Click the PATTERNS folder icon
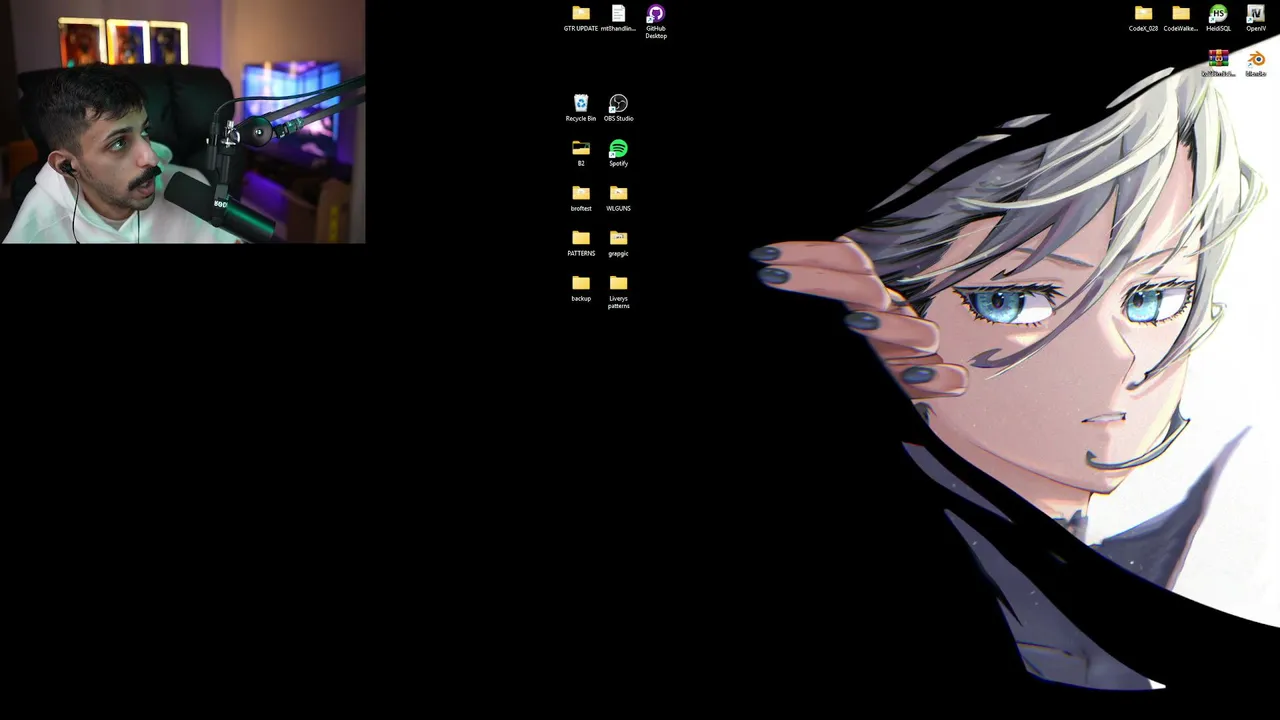The height and width of the screenshot is (720, 1280). [581, 238]
